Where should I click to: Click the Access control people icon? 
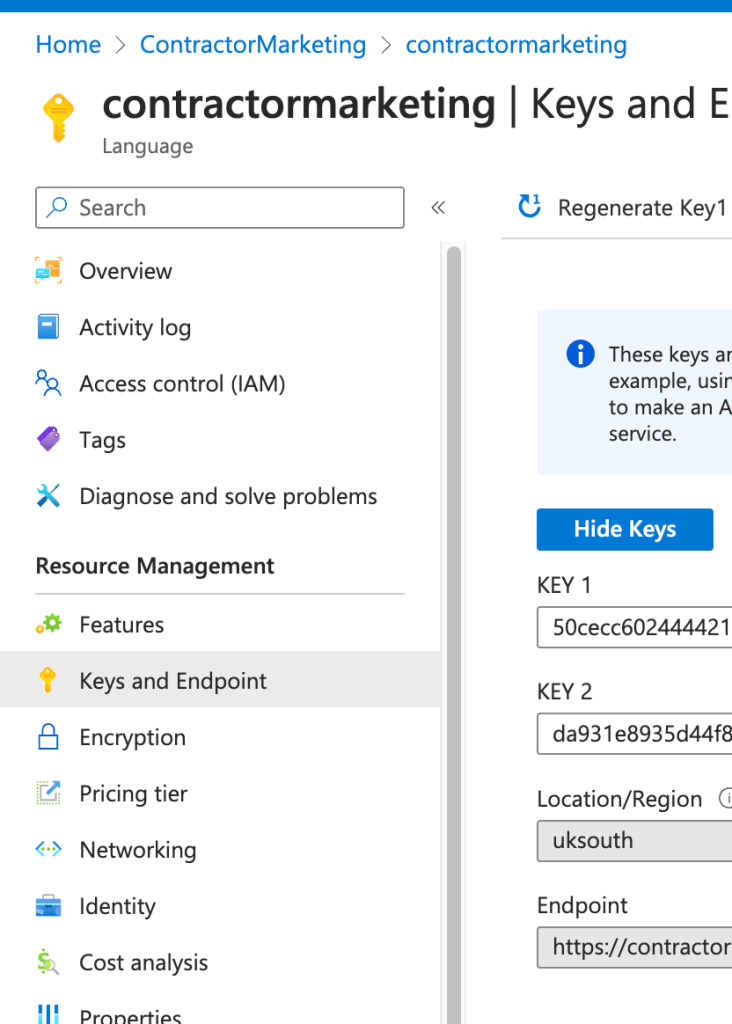tap(48, 383)
